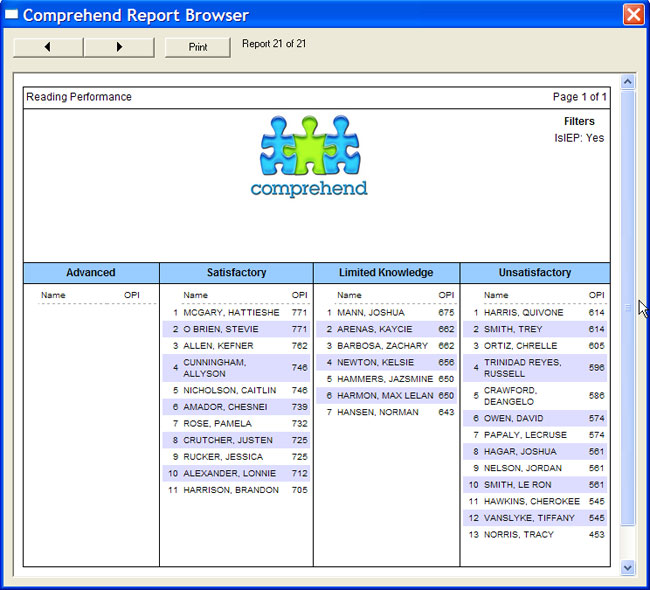Screen dimensions: 650x590
Task: Select the TRINIDAD REYES, RUSSELL row
Action: click(x=535, y=368)
